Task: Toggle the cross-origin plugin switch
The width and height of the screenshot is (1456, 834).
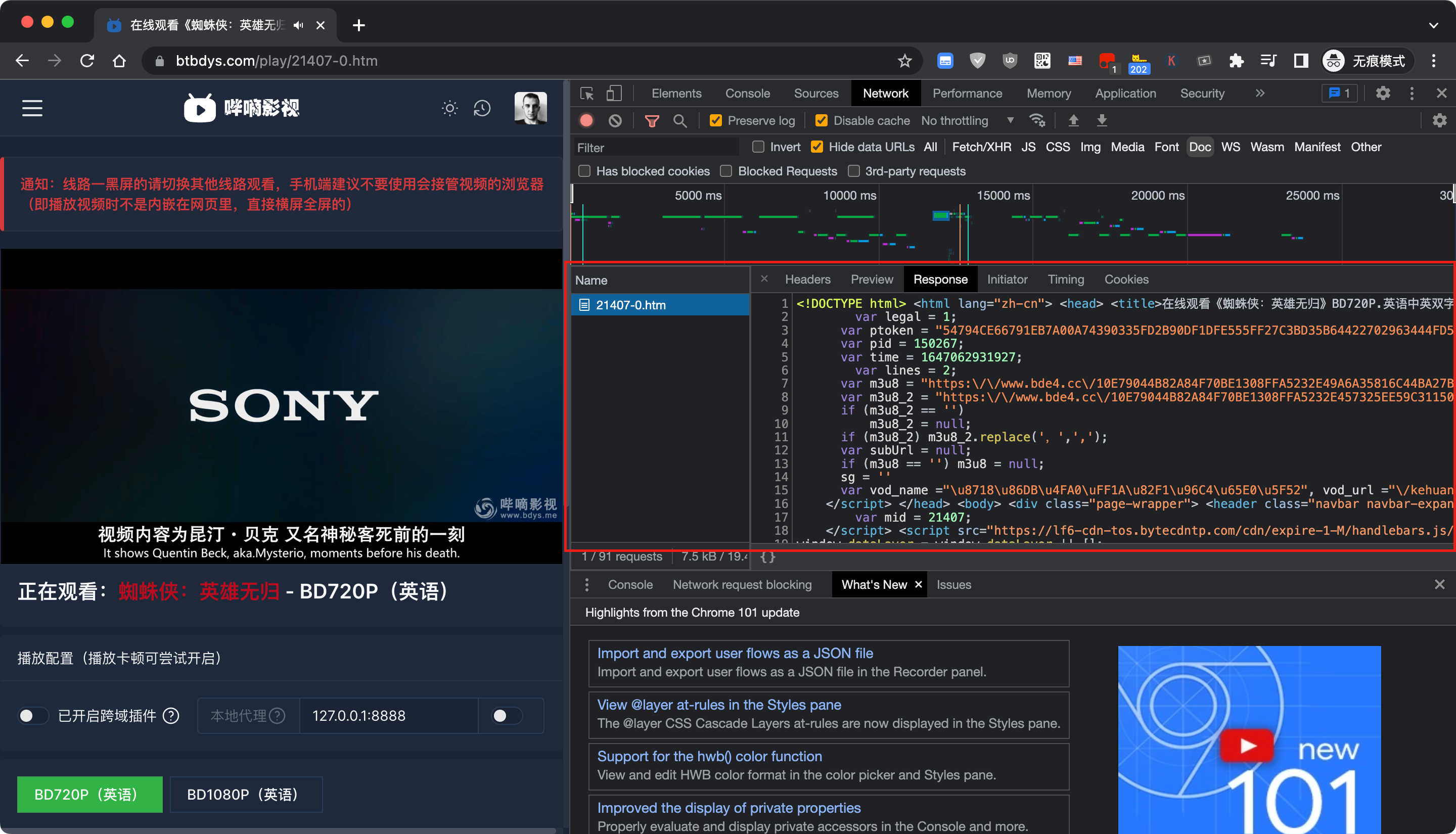Action: click(33, 715)
